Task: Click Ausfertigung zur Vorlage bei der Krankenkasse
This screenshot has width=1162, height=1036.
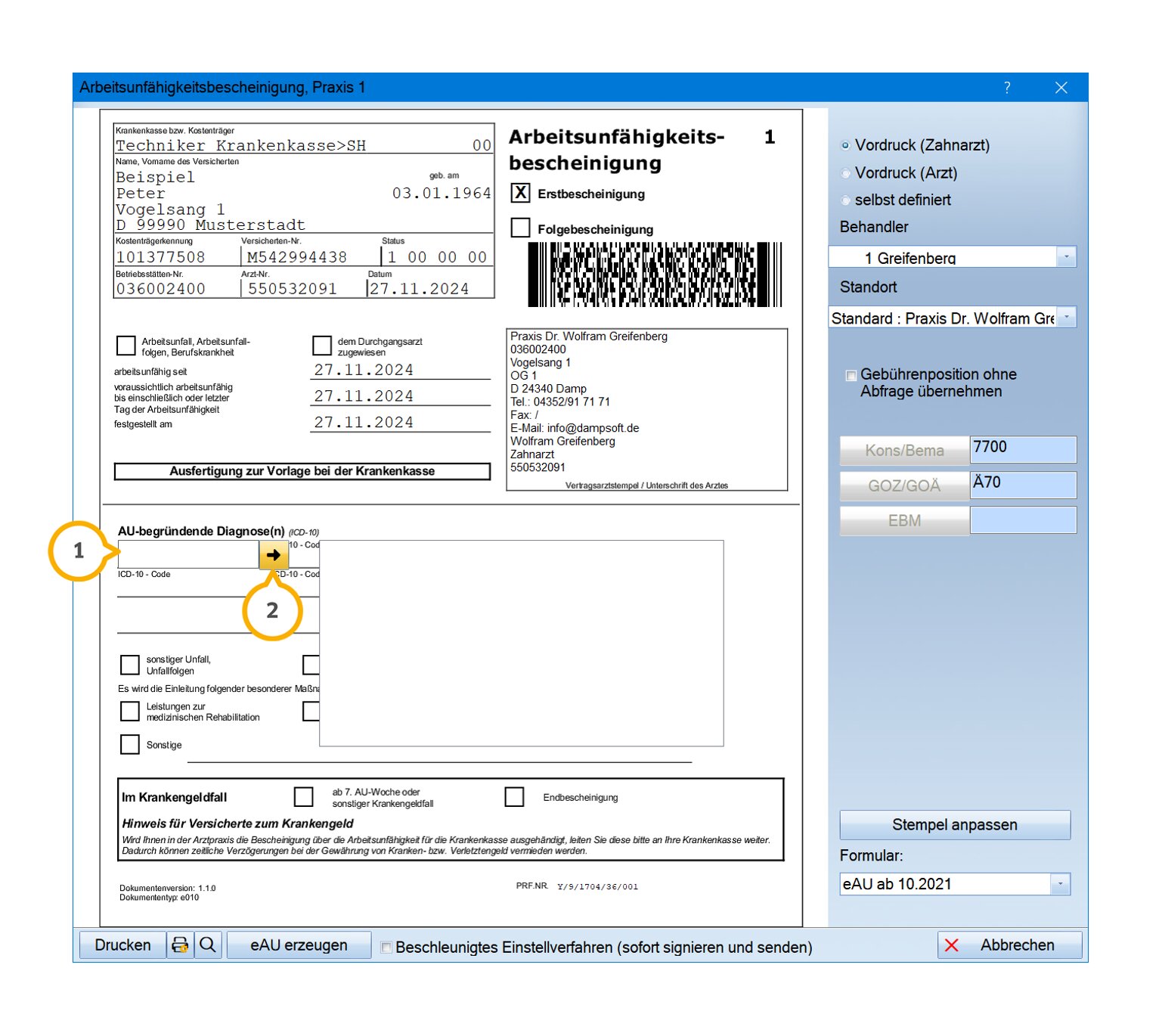Action: click(302, 471)
